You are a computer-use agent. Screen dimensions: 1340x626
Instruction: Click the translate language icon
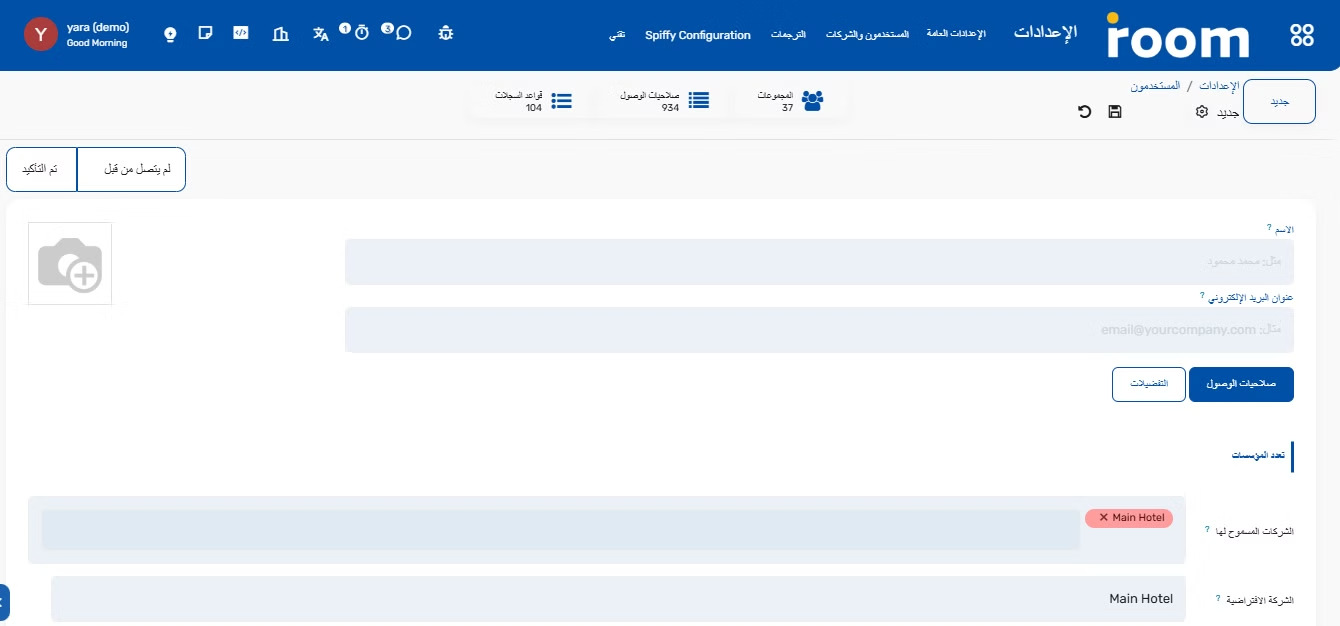click(x=320, y=34)
